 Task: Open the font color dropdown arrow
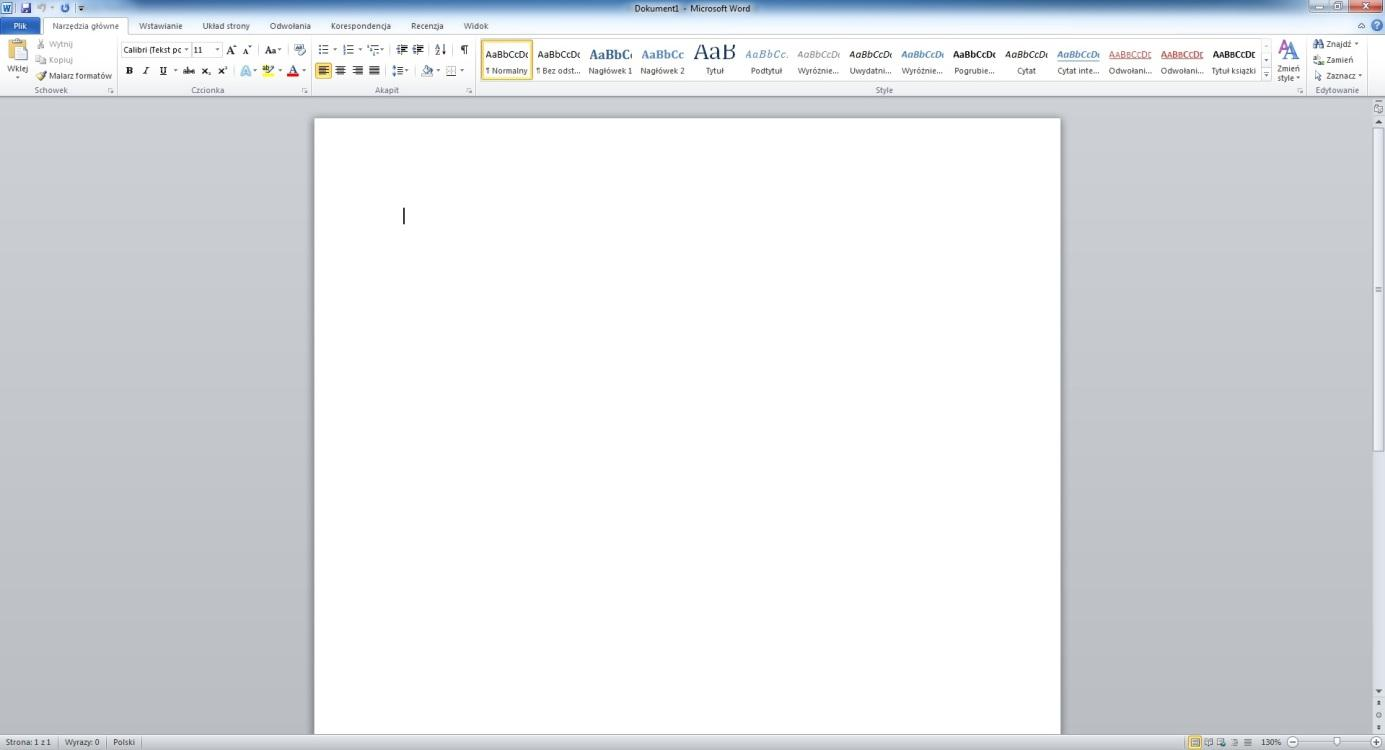coord(304,71)
